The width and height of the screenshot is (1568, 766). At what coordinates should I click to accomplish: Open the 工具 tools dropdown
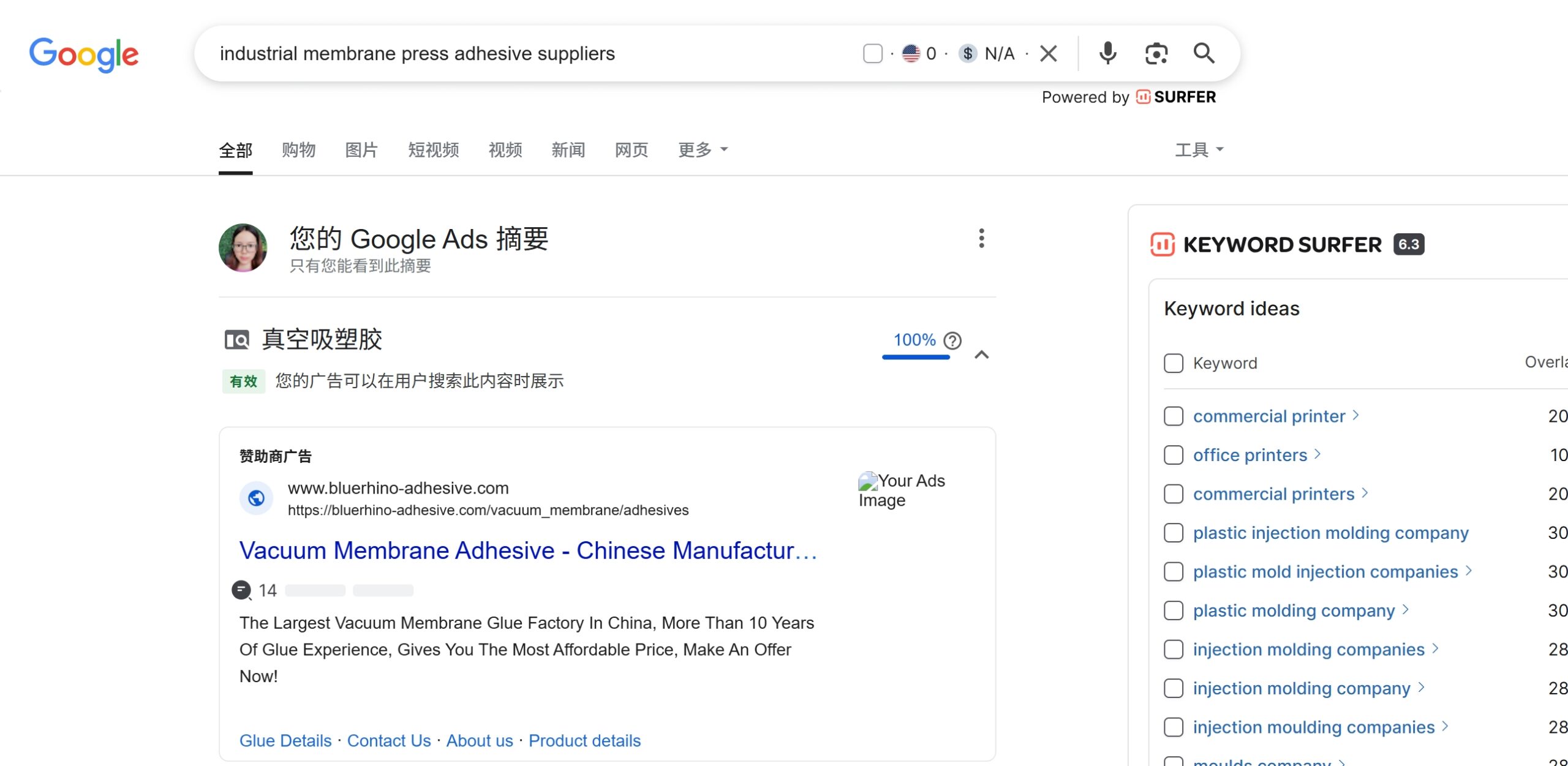pyautogui.click(x=1199, y=150)
